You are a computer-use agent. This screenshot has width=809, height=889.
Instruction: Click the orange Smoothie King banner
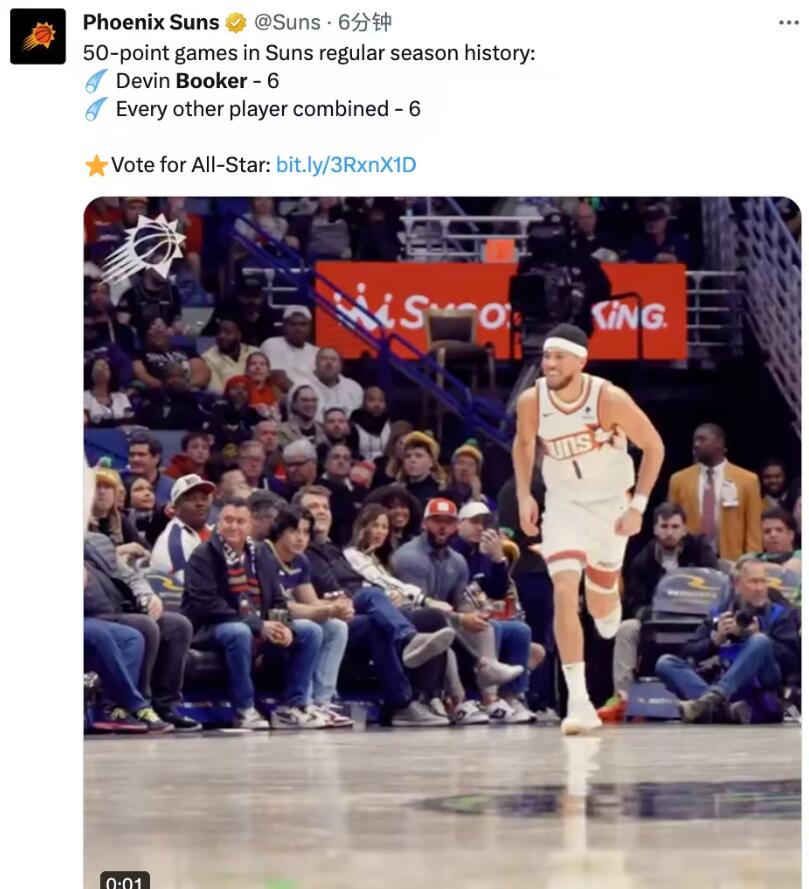500,310
